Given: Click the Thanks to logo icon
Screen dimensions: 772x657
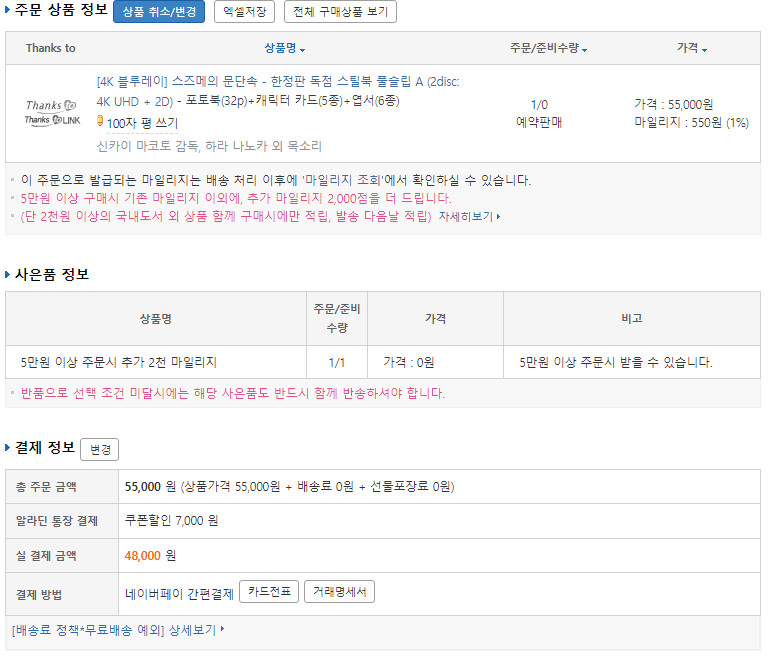Looking at the screenshot, I should (51, 105).
